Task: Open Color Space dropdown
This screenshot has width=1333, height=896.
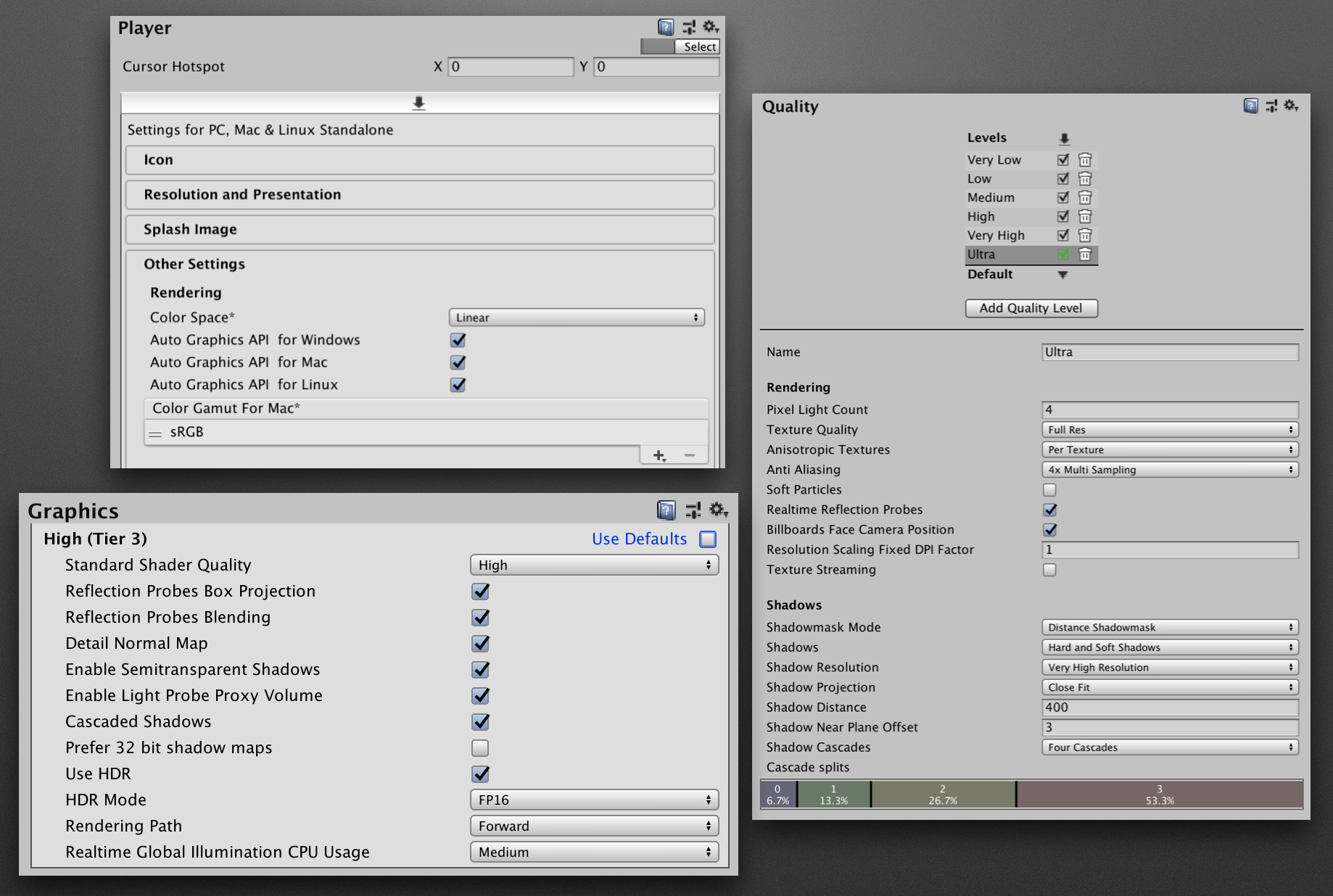Action: [577, 318]
